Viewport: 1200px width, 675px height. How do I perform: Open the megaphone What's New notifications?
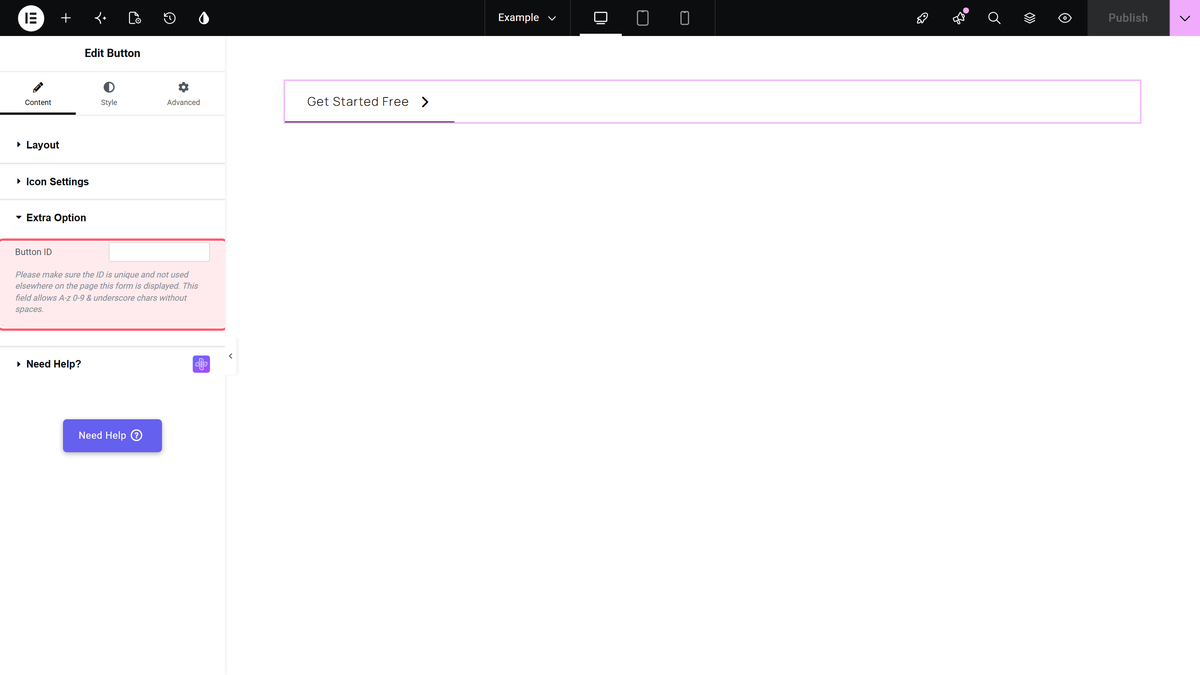(959, 18)
